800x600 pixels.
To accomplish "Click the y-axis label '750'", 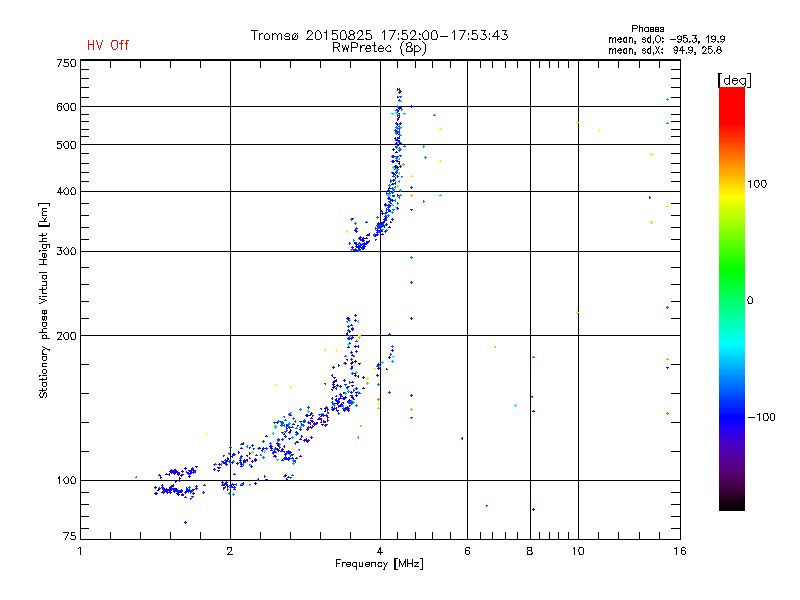I will [66, 63].
